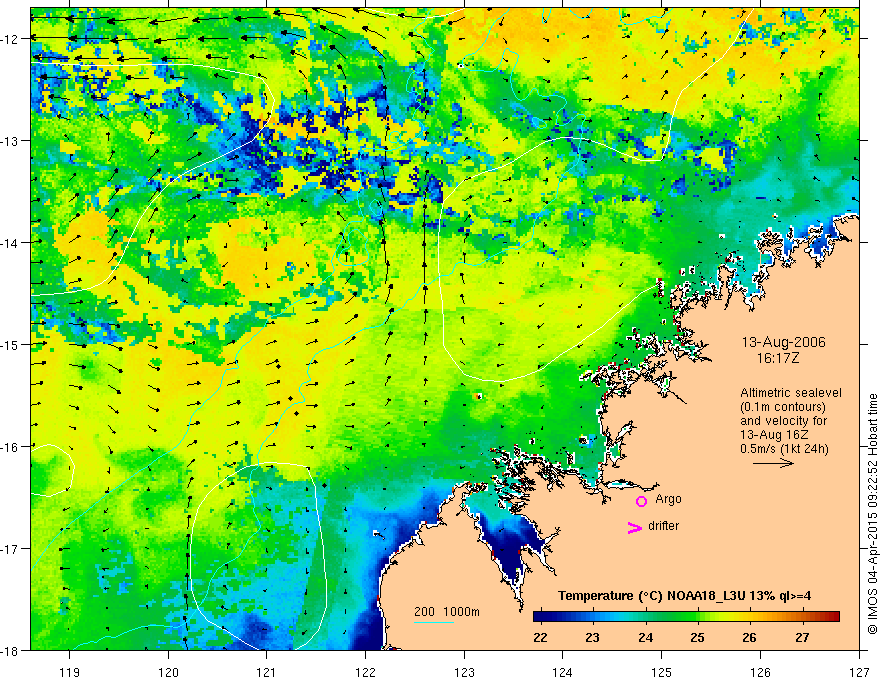Click the color bar tick label 25
This screenshot has height=680, width=880.
(698, 637)
